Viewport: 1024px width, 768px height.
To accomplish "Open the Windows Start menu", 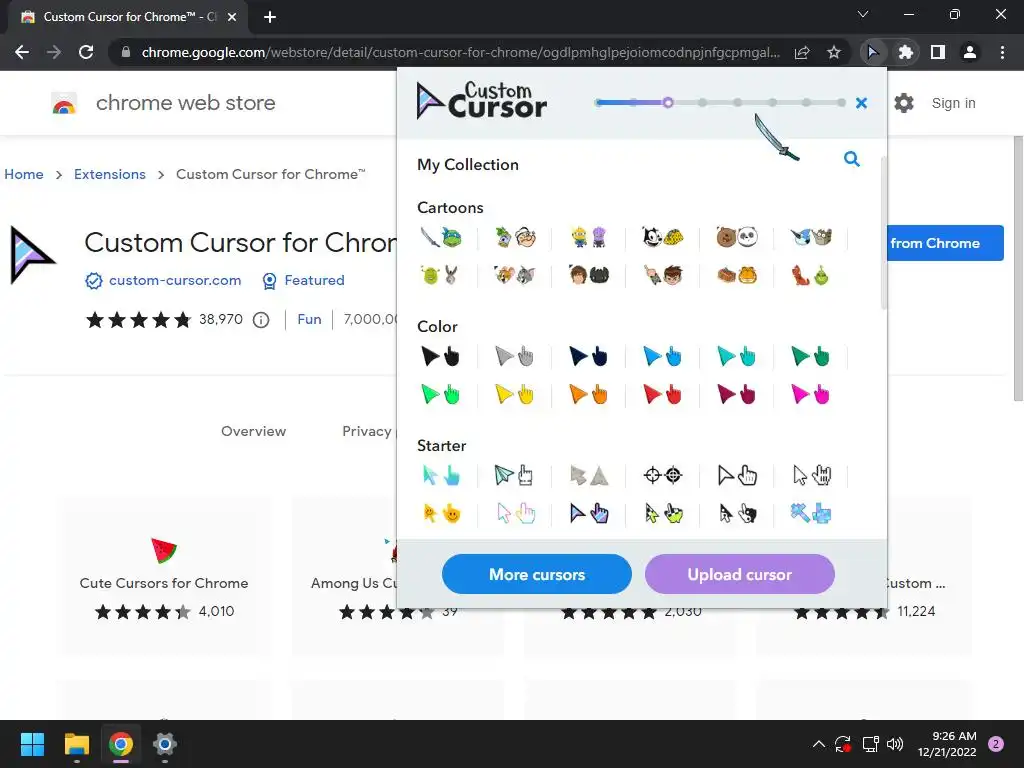I will [33, 744].
